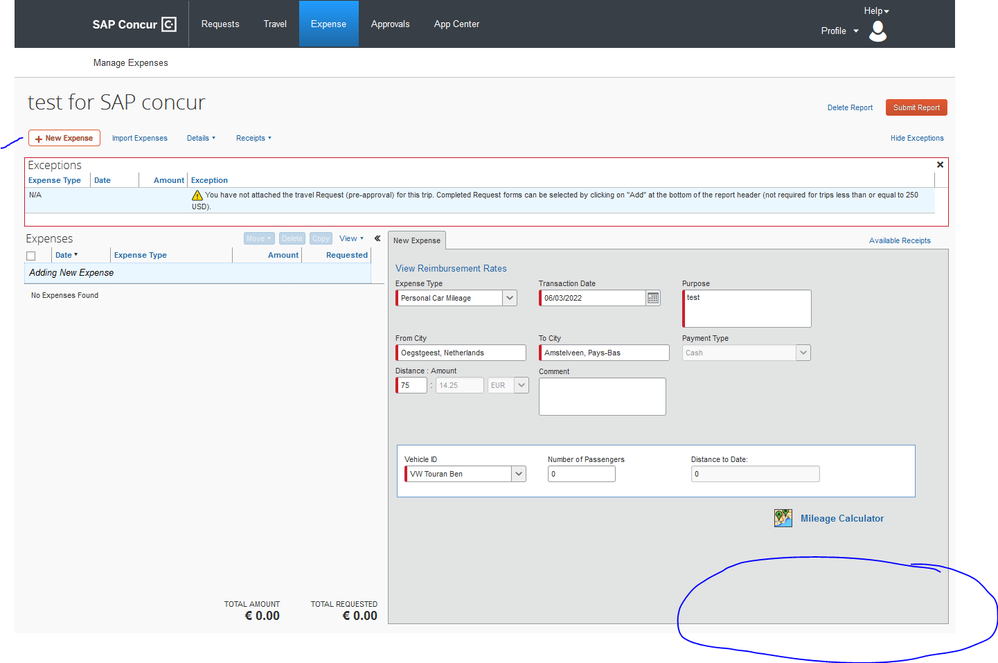Open the Payment Type dropdown

pyautogui.click(x=803, y=352)
